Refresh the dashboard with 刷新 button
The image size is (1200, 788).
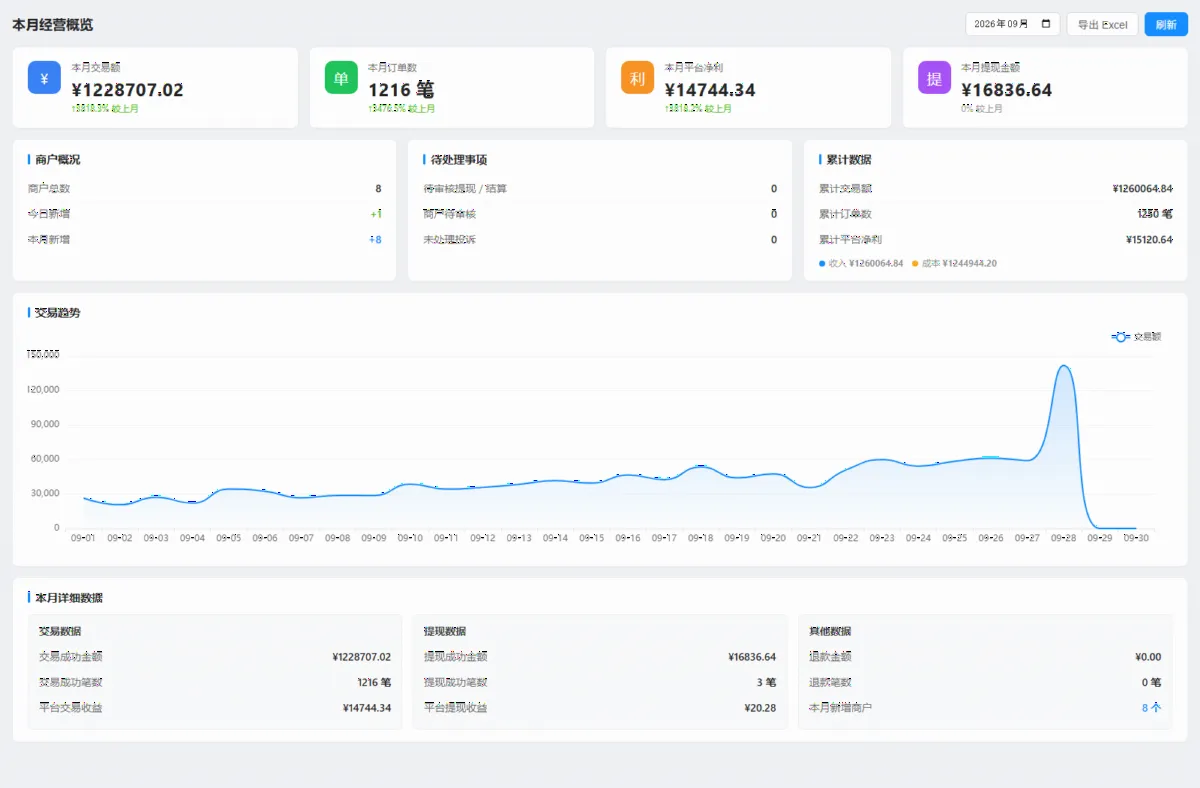pos(1166,24)
